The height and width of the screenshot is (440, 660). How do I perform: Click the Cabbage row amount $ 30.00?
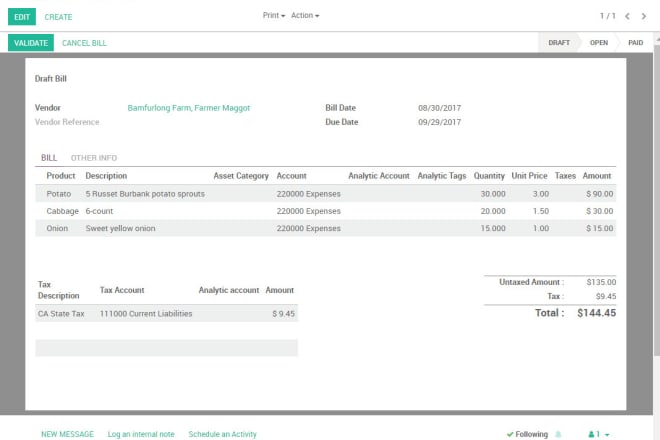[x=599, y=211]
